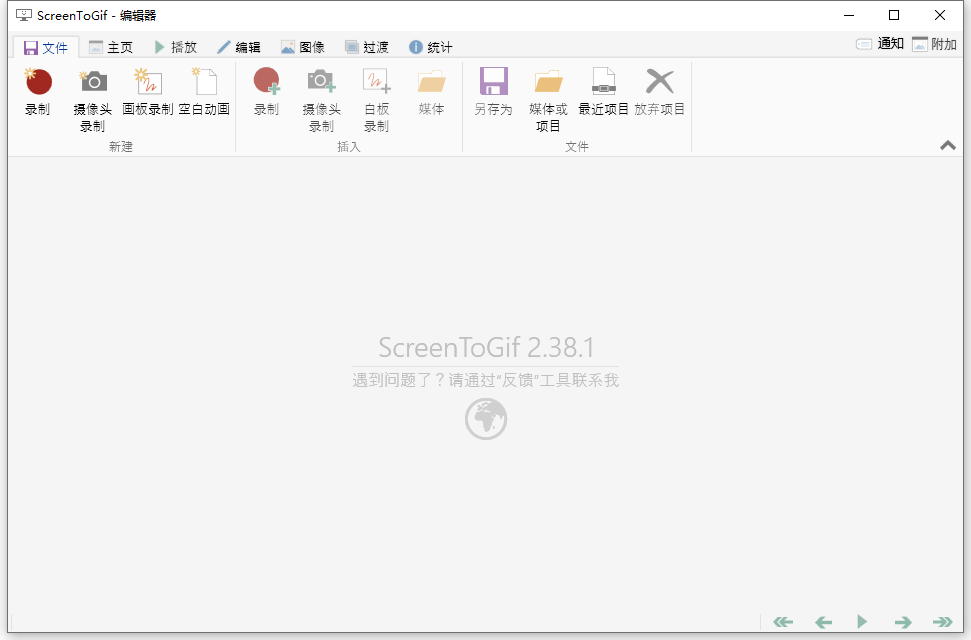Create a blank animation (空白动画)

[x=204, y=92]
